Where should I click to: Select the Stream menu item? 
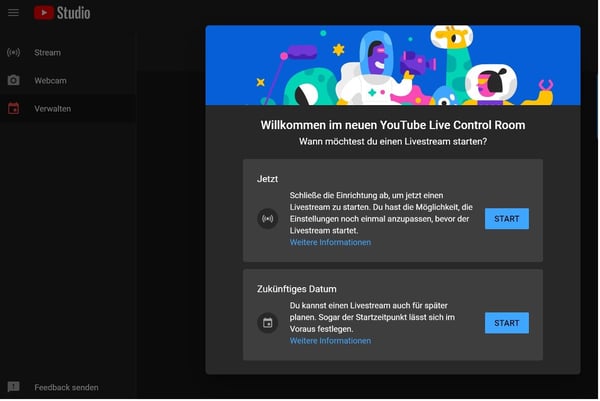pyautogui.click(x=68, y=52)
